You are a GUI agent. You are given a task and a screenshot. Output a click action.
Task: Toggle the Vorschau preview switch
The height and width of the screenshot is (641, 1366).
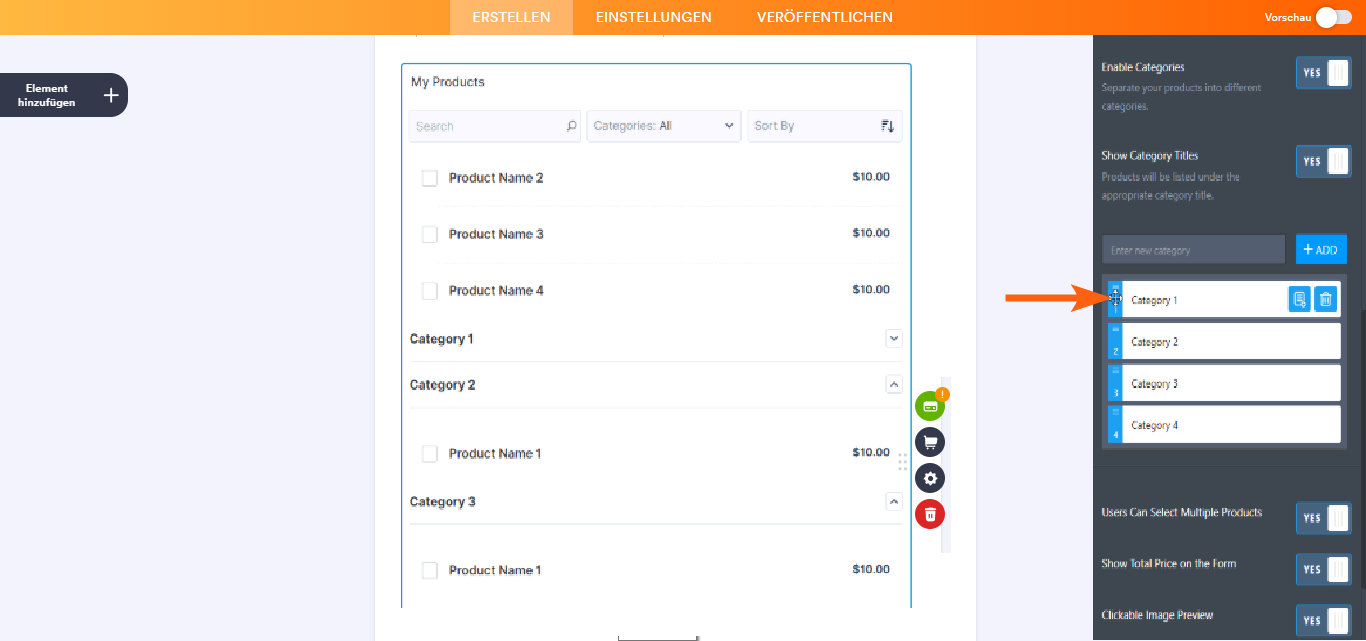[1333, 17]
